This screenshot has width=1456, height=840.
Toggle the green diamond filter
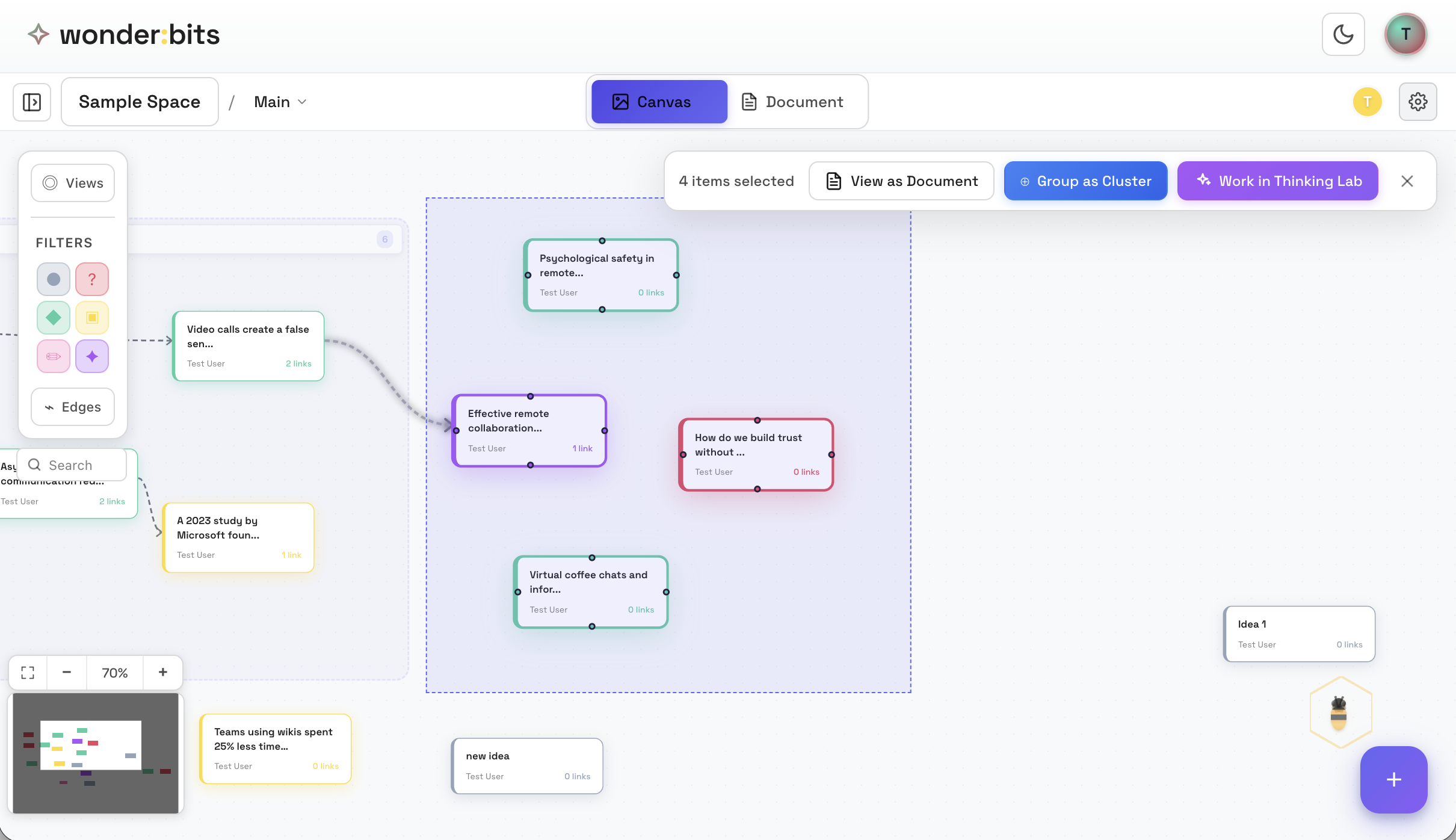click(x=53, y=317)
